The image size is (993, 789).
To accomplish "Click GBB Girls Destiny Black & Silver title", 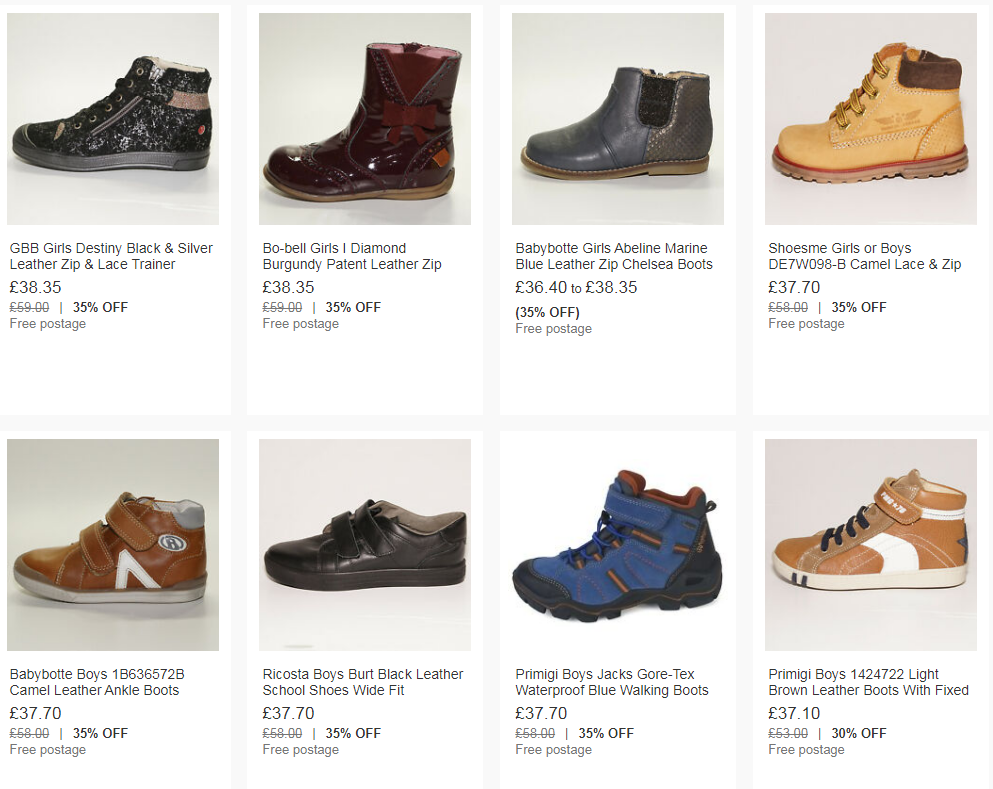I will (x=111, y=256).
